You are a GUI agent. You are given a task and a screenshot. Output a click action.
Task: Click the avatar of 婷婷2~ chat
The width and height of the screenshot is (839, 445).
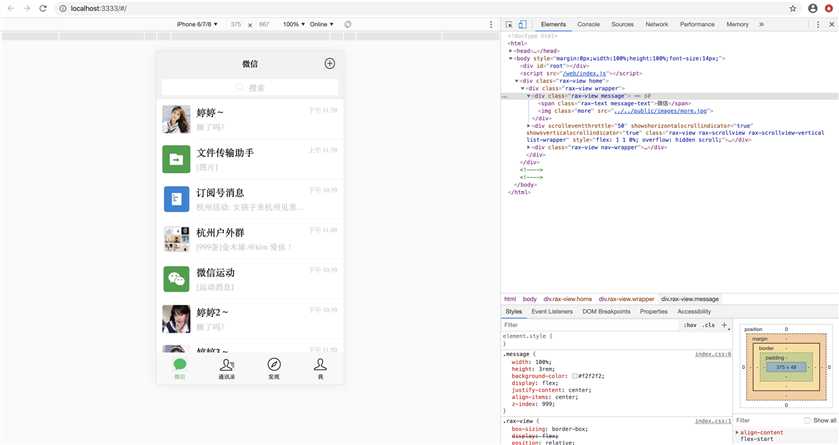[176, 319]
